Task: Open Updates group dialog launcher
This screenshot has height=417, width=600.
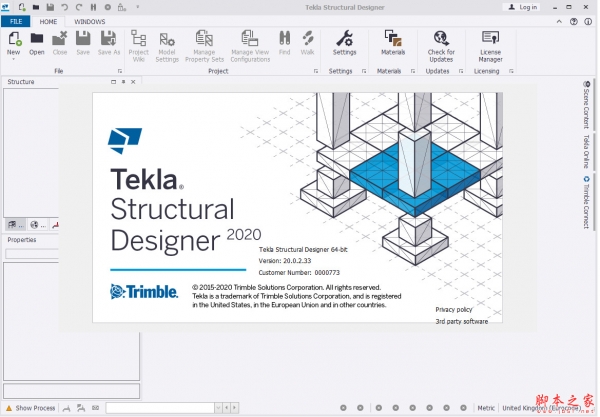Action: [x=461, y=71]
